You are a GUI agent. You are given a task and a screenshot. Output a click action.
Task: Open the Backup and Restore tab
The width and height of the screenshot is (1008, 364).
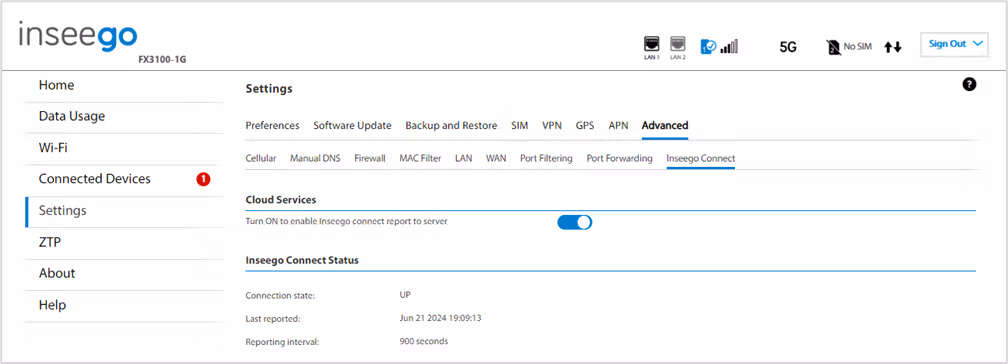(451, 125)
